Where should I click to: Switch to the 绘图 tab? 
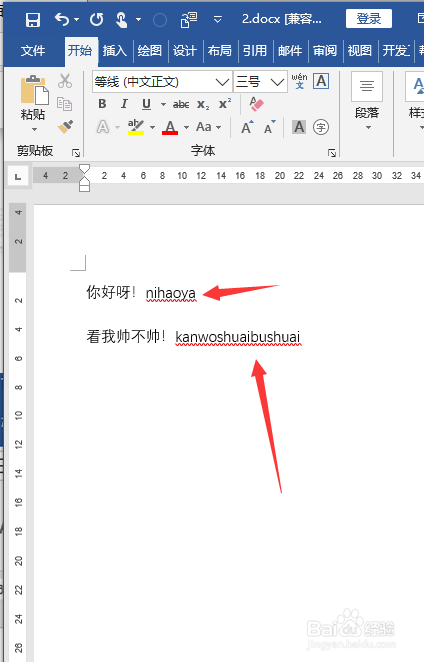pos(149,51)
